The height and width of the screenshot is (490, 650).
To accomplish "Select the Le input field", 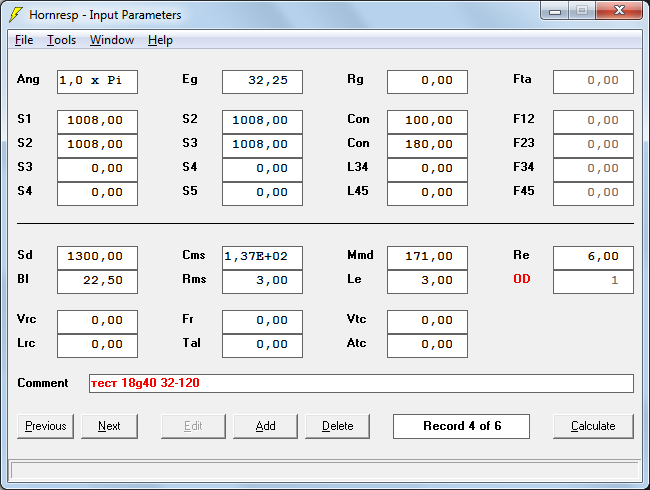I will [427, 282].
